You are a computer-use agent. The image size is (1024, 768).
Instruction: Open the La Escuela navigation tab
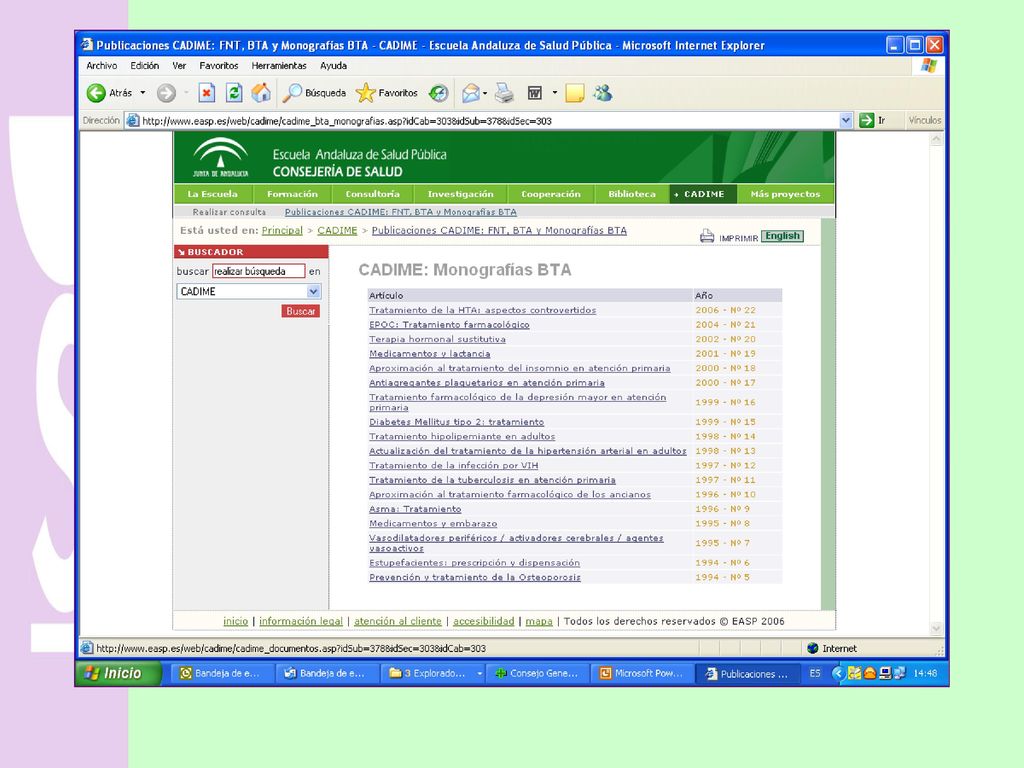coord(212,194)
